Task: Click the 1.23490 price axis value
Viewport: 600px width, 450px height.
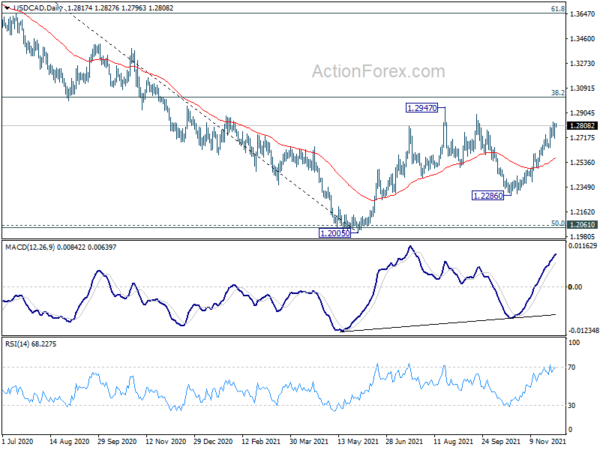Action: [x=582, y=188]
